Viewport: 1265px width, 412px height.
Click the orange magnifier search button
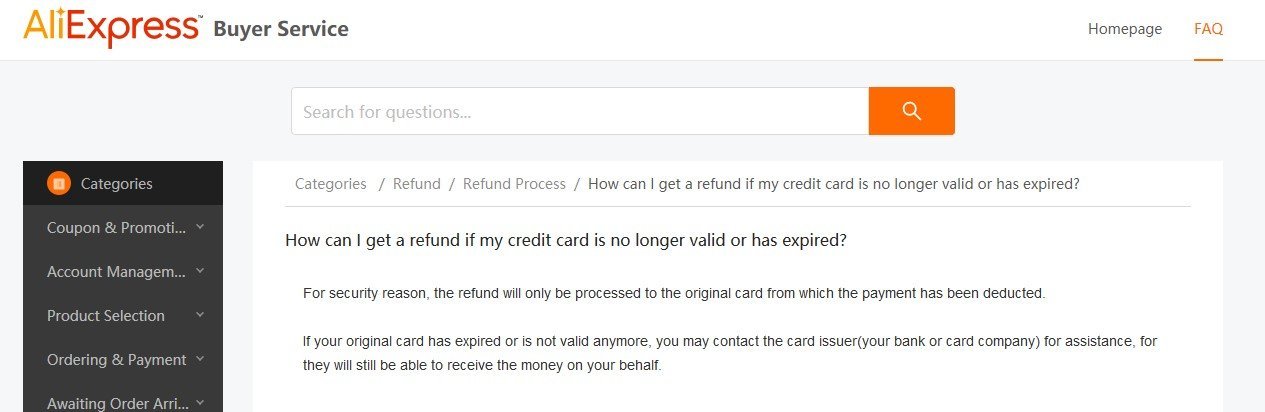click(x=911, y=111)
